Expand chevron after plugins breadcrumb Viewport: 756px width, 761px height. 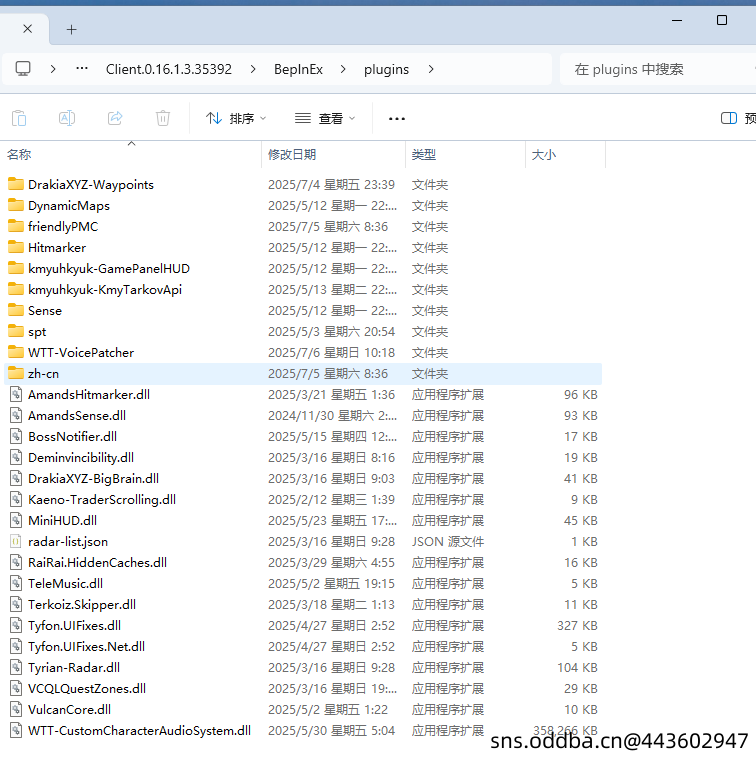click(x=430, y=69)
